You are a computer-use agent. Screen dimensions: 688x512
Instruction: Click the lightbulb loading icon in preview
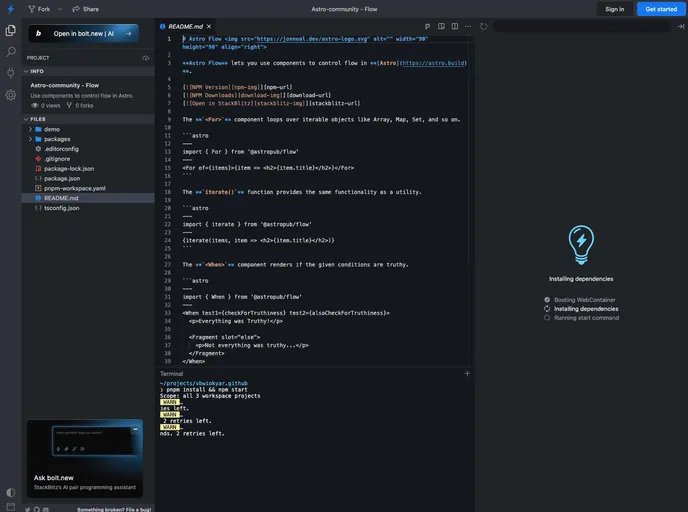point(581,245)
